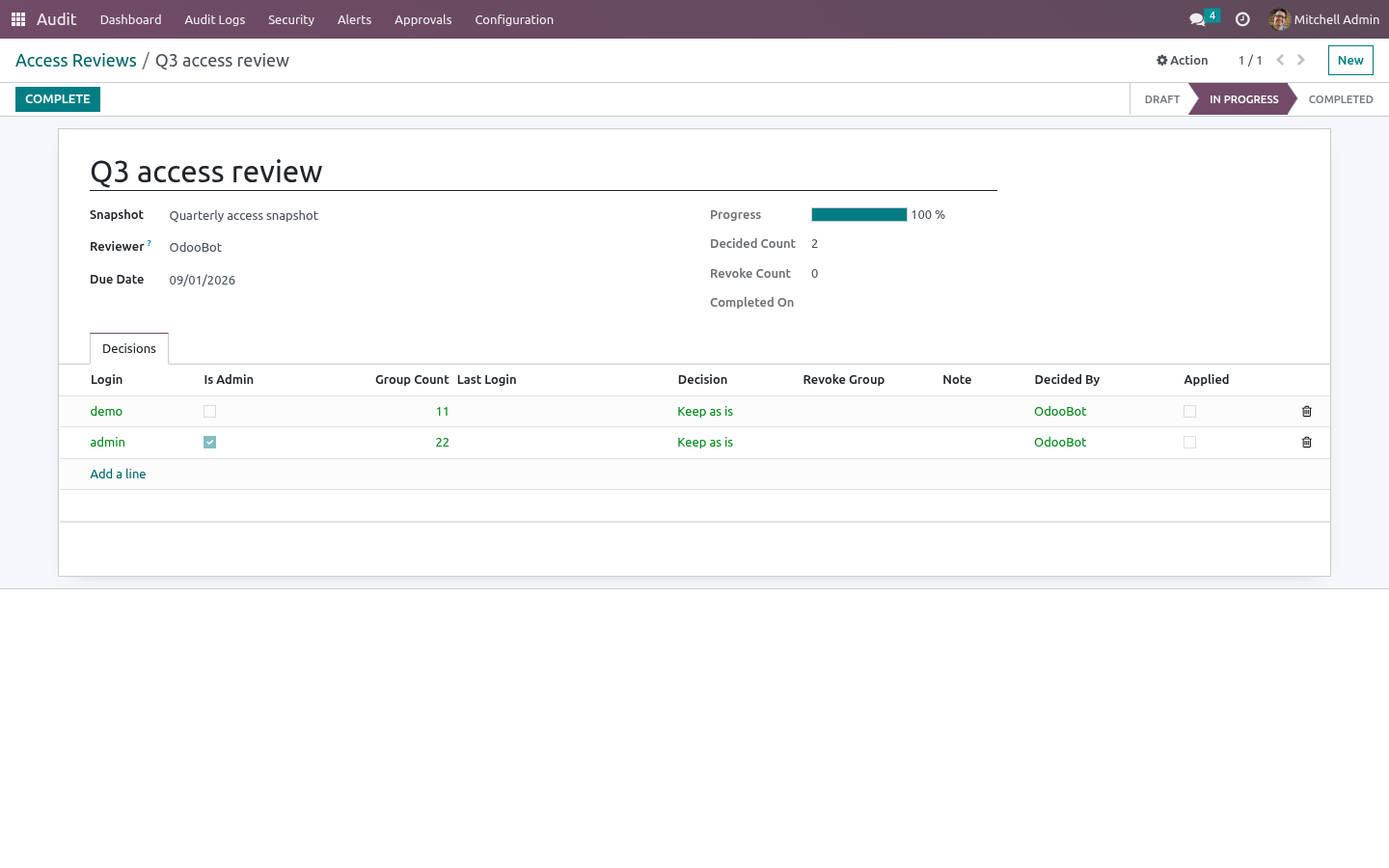The image size is (1389, 868).
Task: Set status to Draft stage
Action: 1161,99
